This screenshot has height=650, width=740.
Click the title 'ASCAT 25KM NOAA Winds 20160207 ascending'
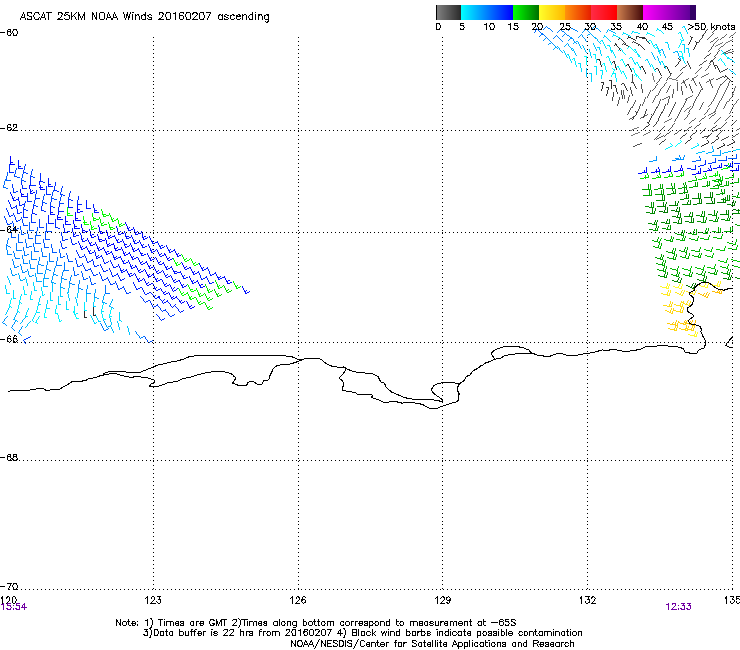click(144, 17)
